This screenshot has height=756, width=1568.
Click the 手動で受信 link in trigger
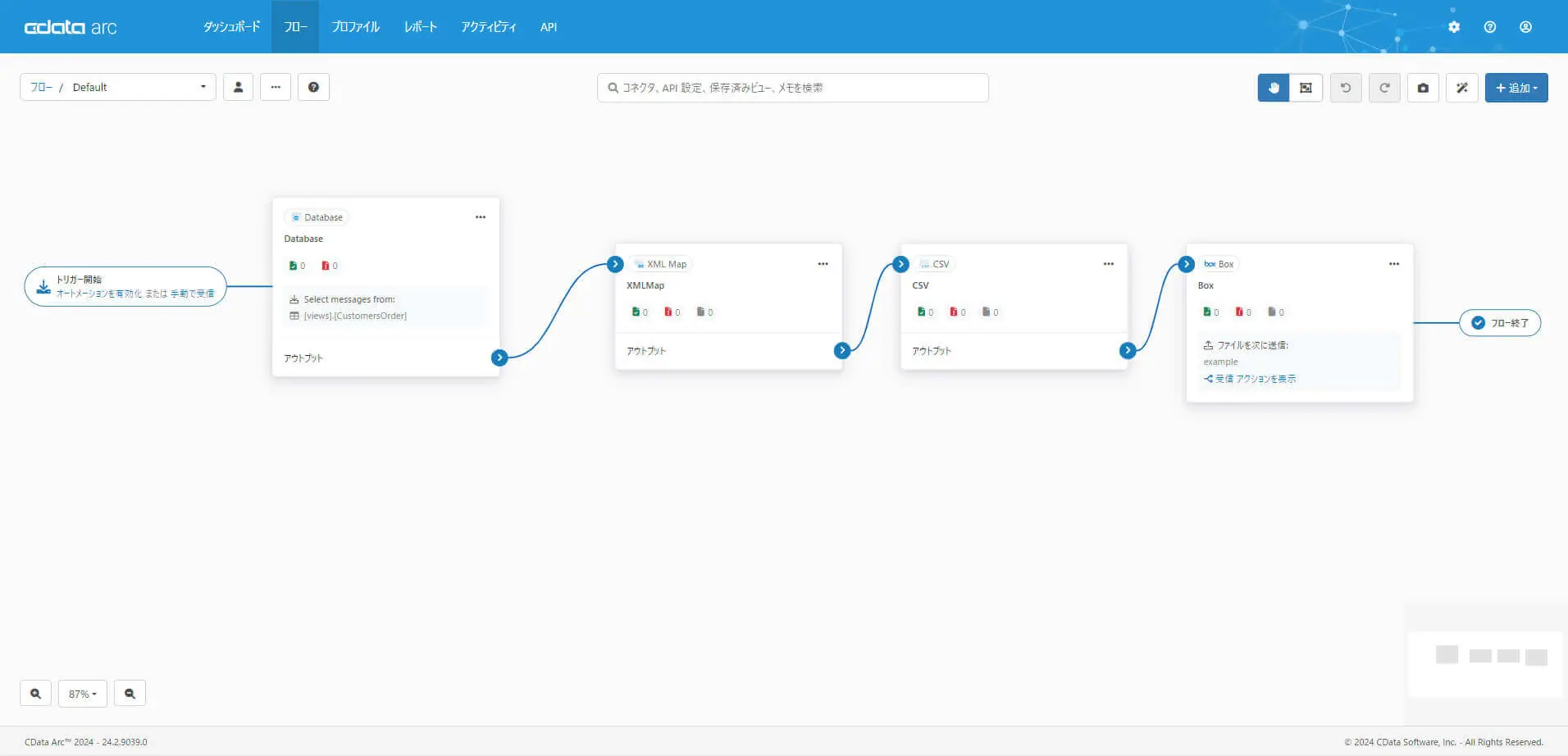click(193, 294)
